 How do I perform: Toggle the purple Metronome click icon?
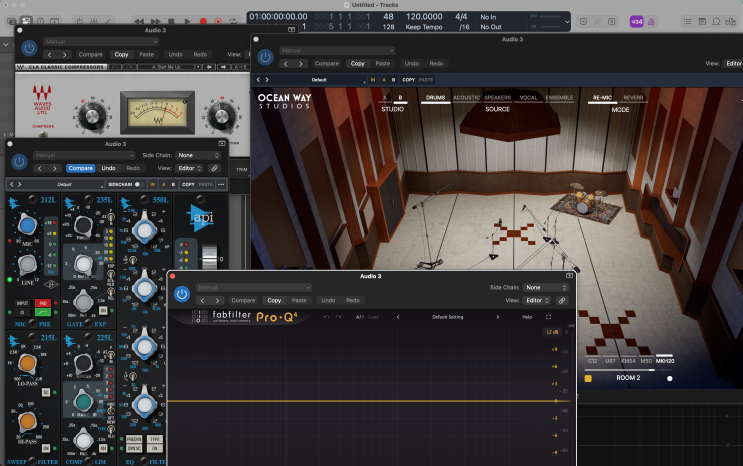pyautogui.click(x=651, y=21)
